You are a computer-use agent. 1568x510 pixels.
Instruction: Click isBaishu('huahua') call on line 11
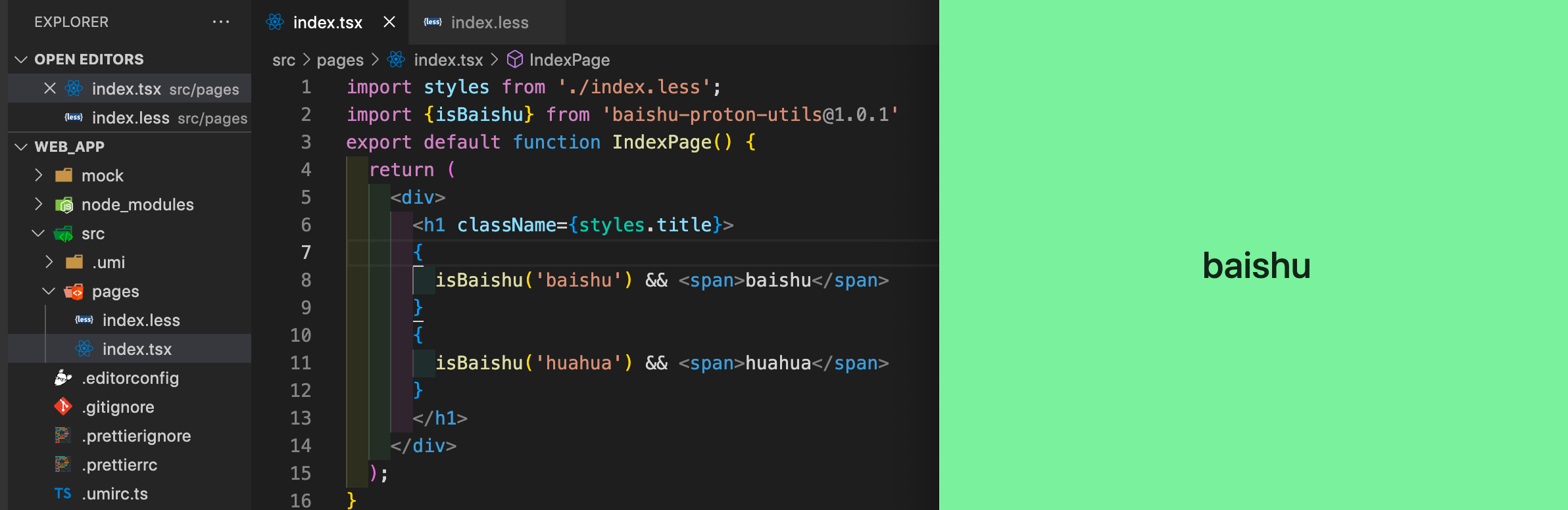point(534,363)
